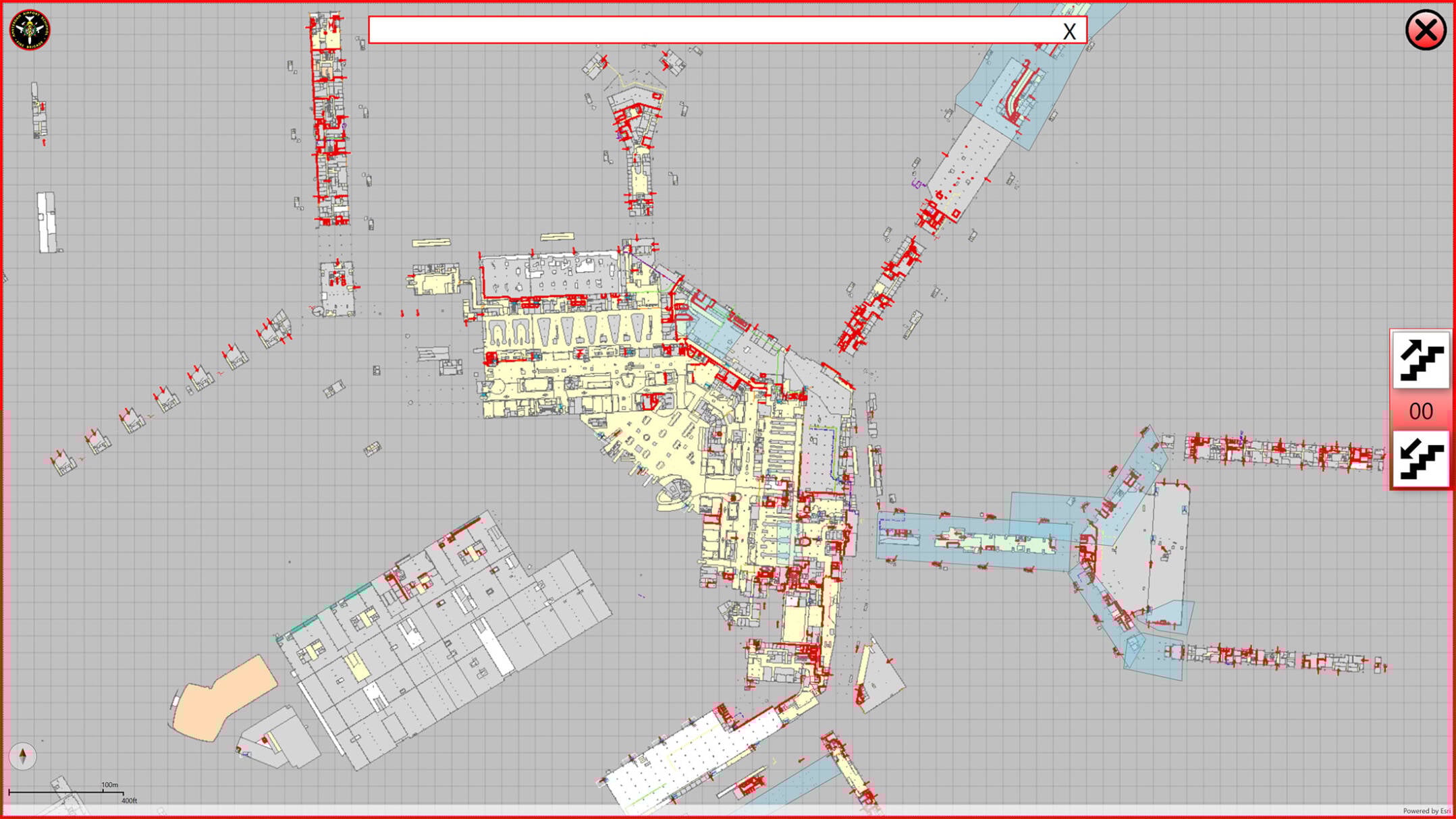The height and width of the screenshot is (819, 1456).
Task: Go down one floor with stairs-down icon
Action: (x=1420, y=459)
